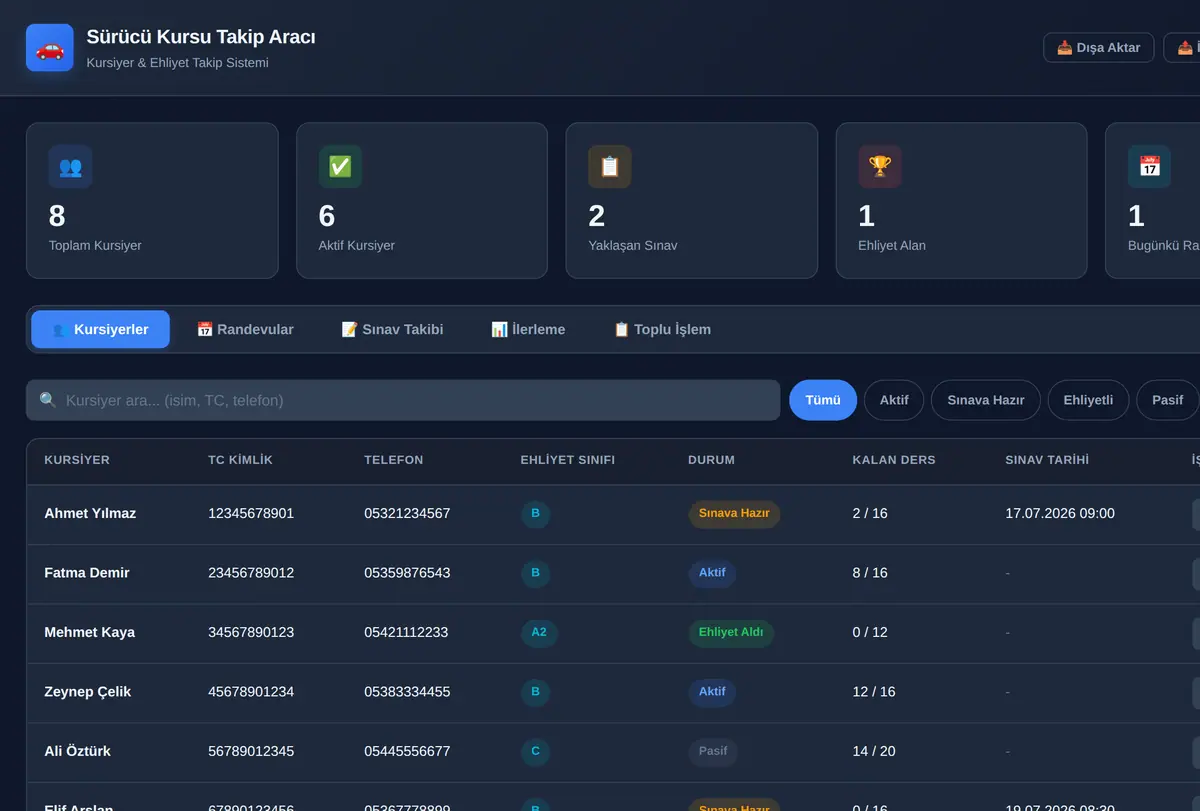Click the 14 / 20 remaining lessons value
The width and height of the screenshot is (1200, 811).
point(874,752)
